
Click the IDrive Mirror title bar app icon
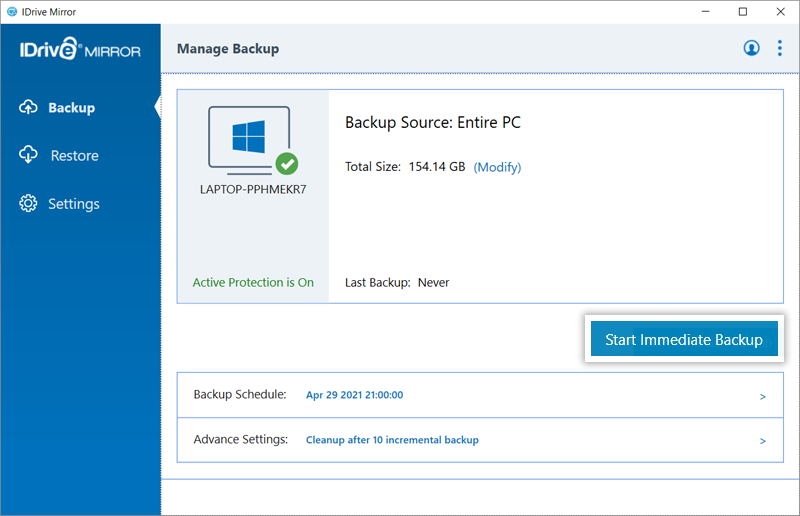12,12
